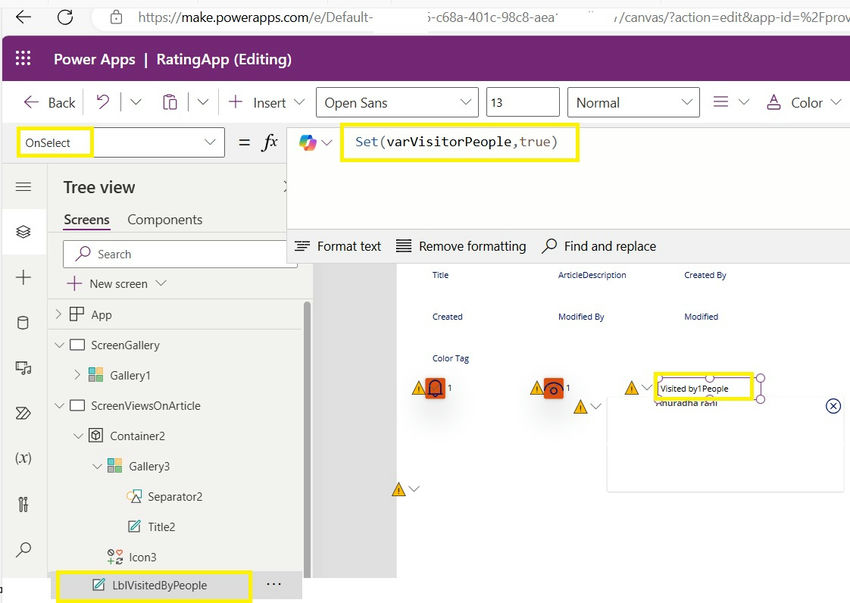Collapse the ScreenGallery node

coord(59,345)
